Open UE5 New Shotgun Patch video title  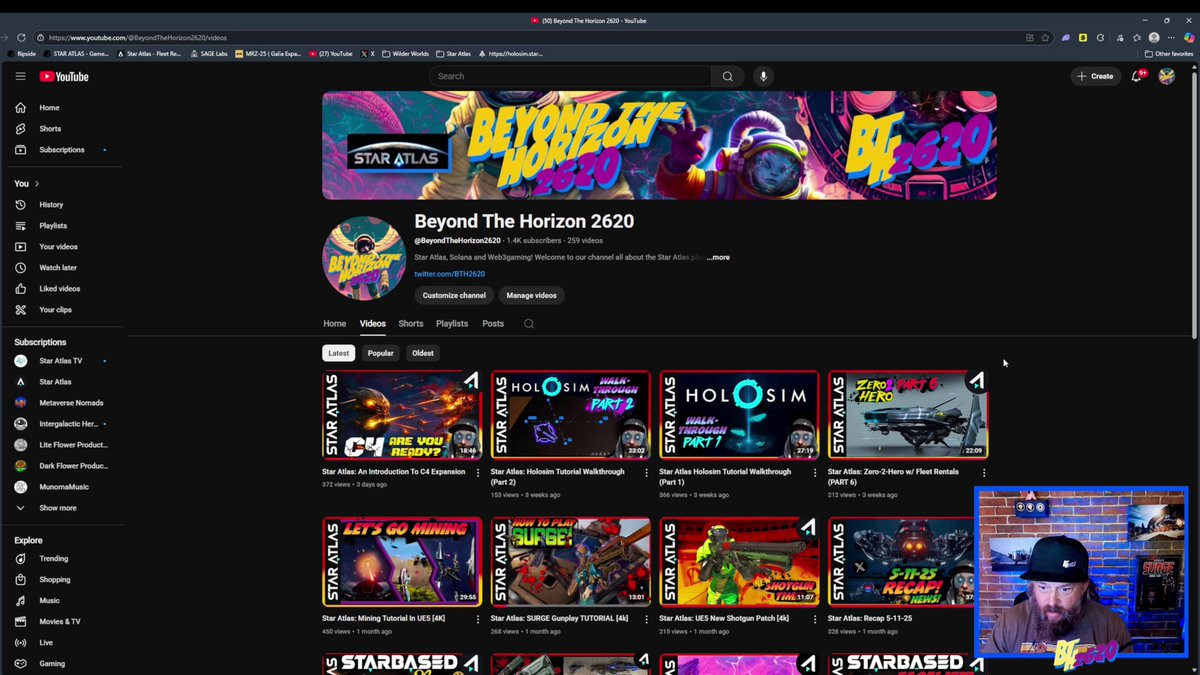coord(724,619)
